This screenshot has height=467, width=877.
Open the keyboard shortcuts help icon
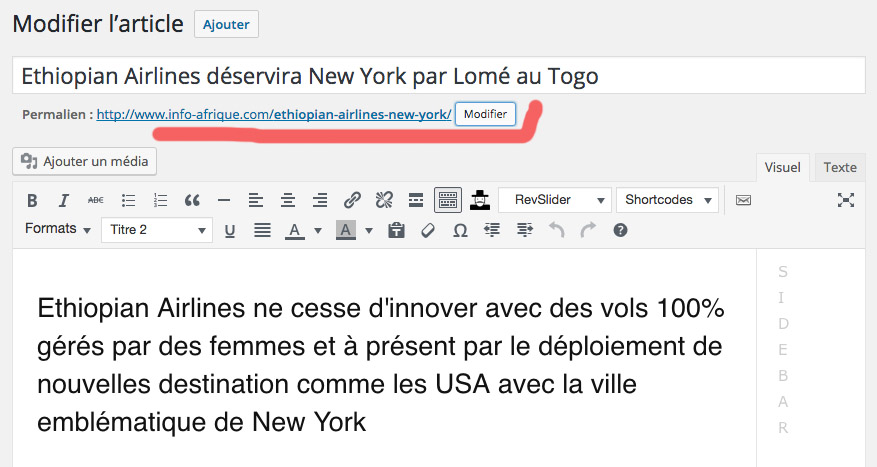click(x=620, y=231)
